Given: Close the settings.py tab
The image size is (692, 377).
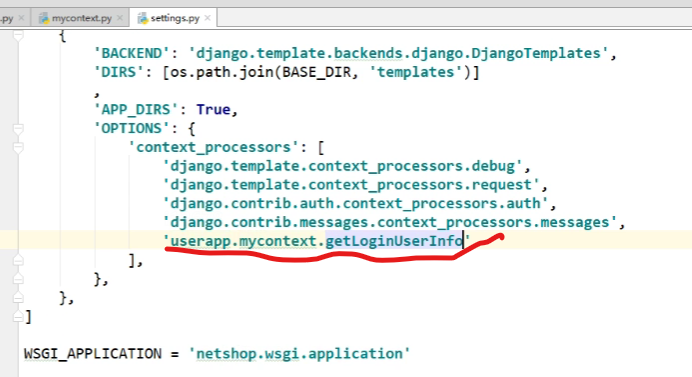Looking at the screenshot, I should coord(207,18).
